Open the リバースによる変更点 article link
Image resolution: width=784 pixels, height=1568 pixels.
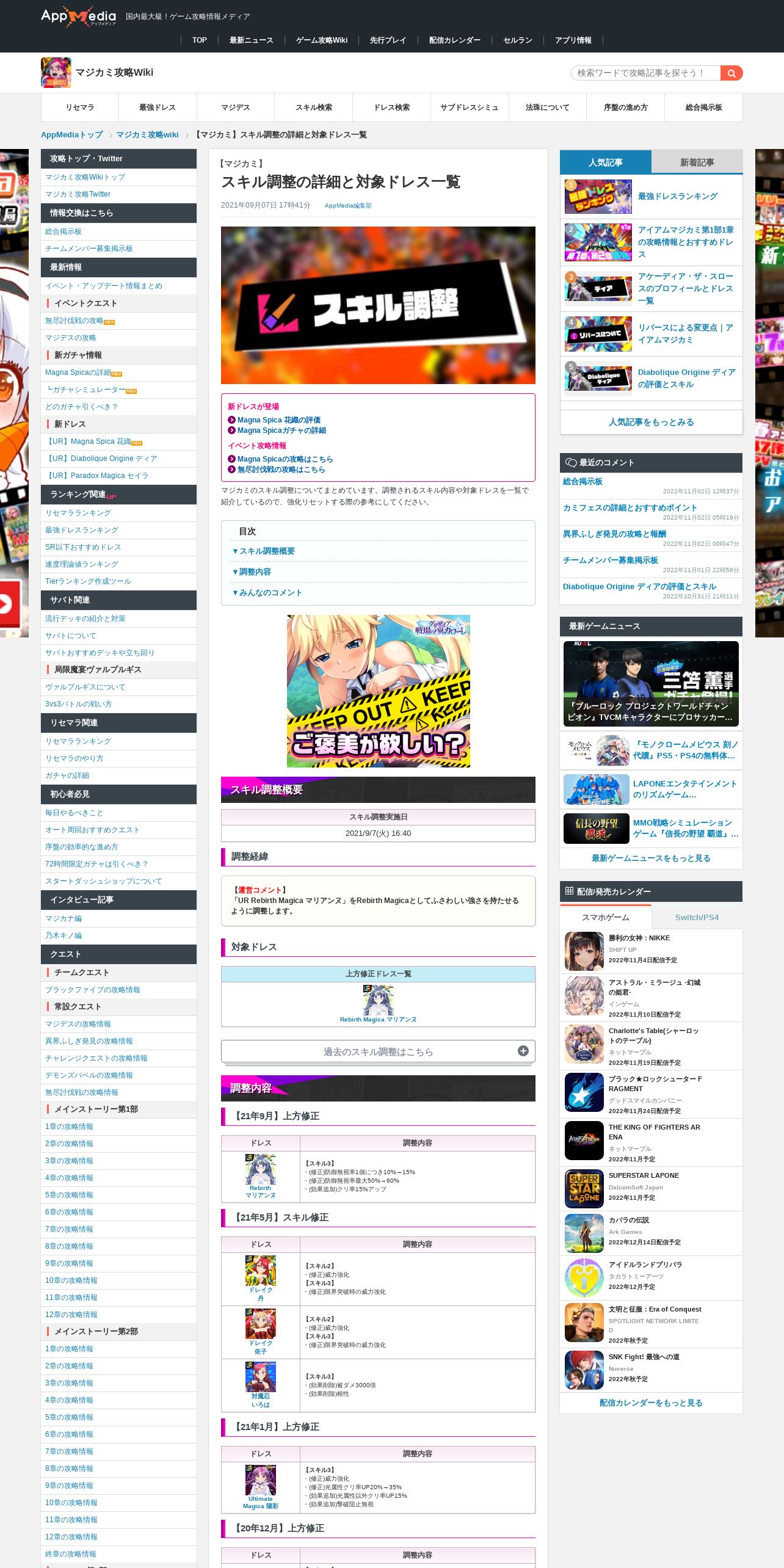[685, 334]
